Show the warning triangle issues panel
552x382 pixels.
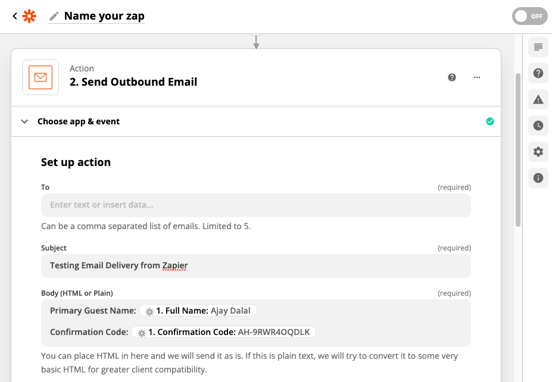pyautogui.click(x=538, y=100)
